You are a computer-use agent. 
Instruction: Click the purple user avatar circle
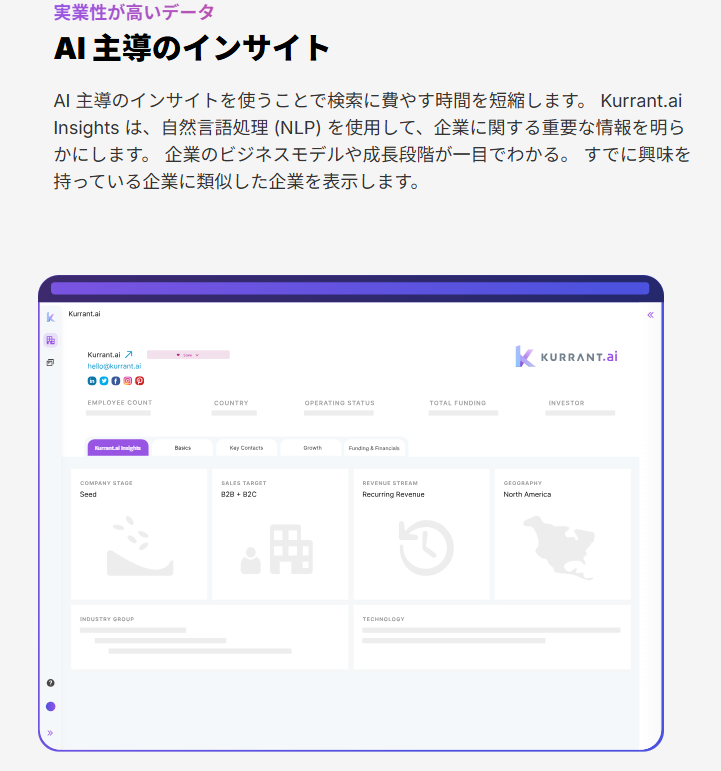[x=51, y=707]
